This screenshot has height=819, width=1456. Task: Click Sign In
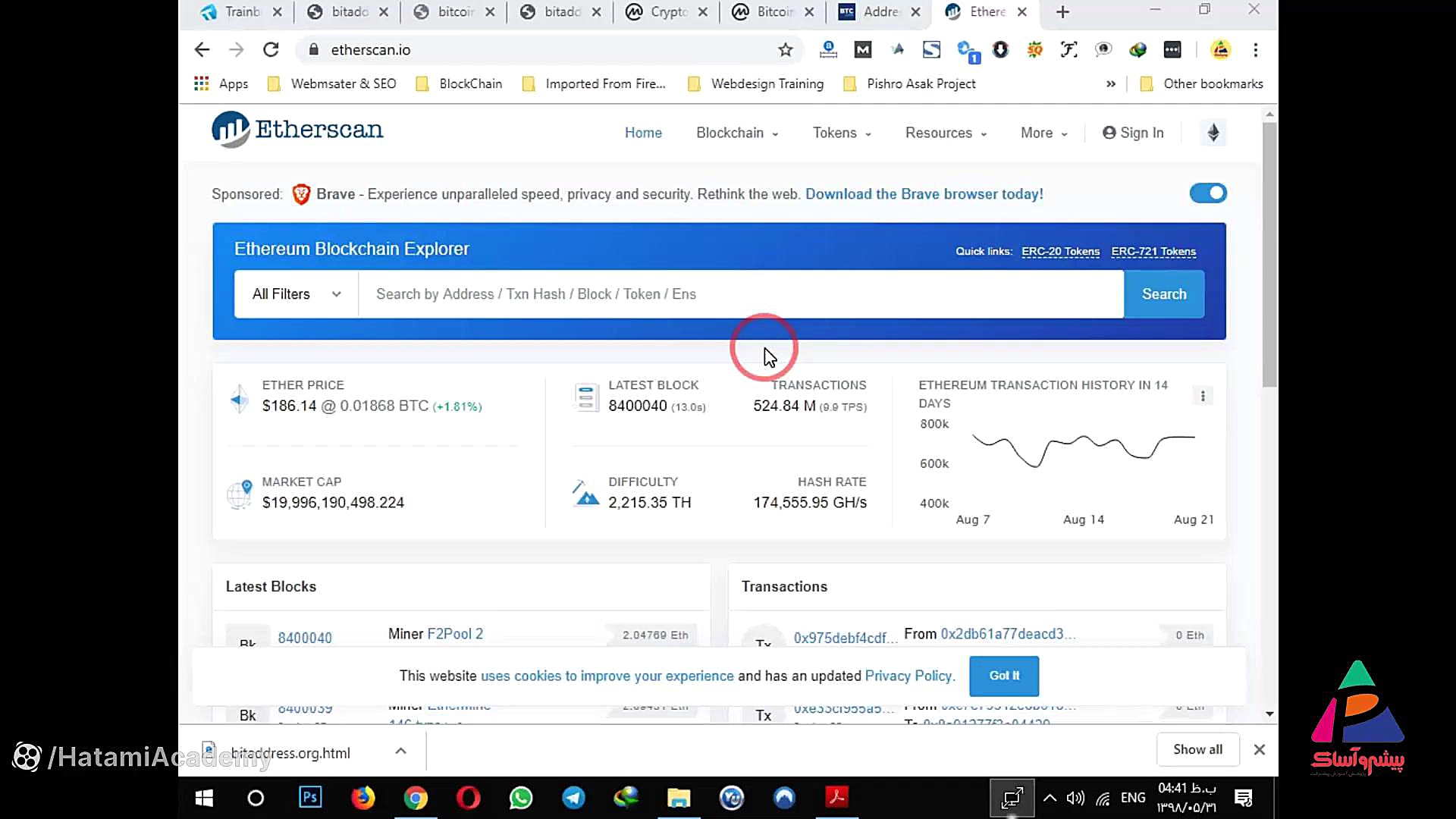pyautogui.click(x=1133, y=133)
